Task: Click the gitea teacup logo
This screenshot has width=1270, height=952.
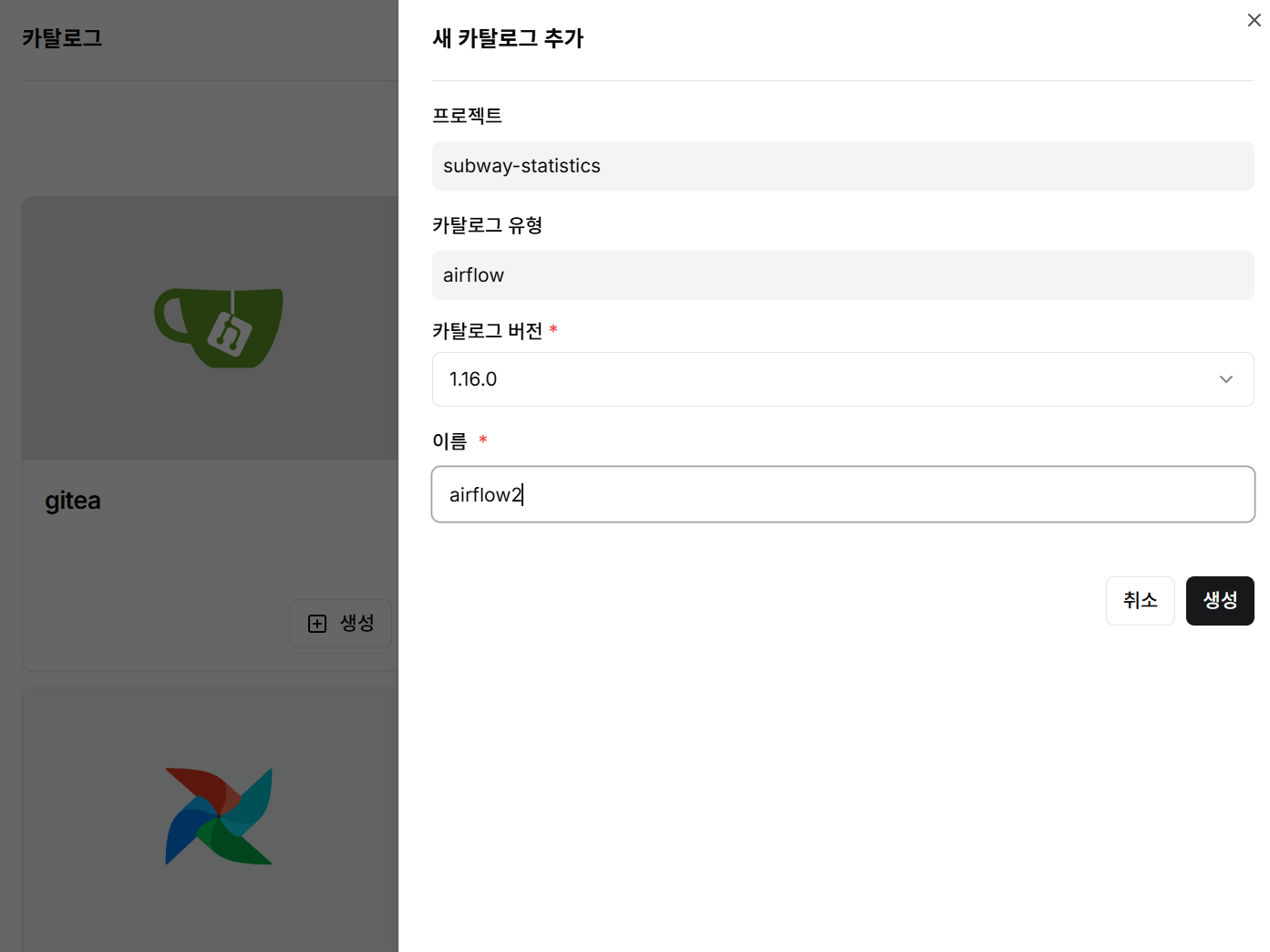Action: (x=219, y=328)
